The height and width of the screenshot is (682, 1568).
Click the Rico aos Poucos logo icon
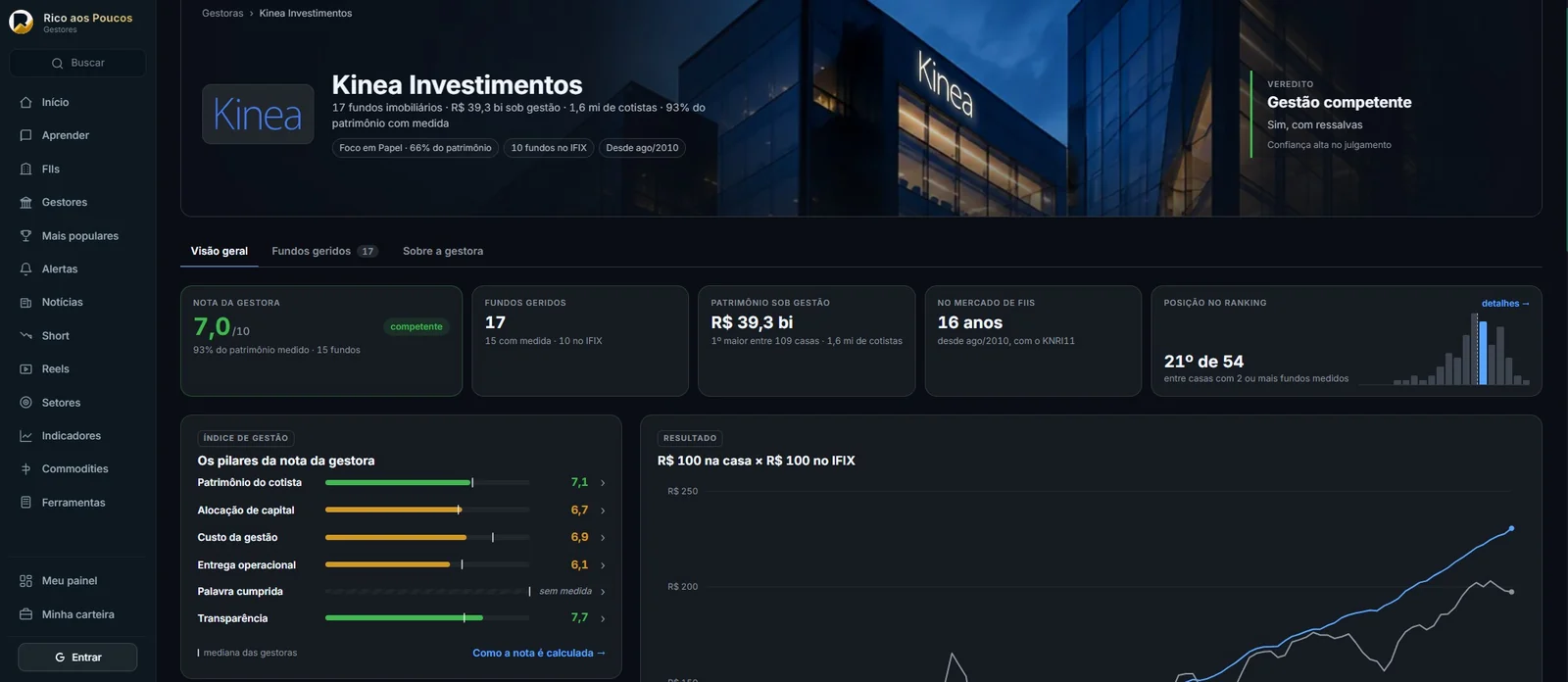tap(22, 22)
